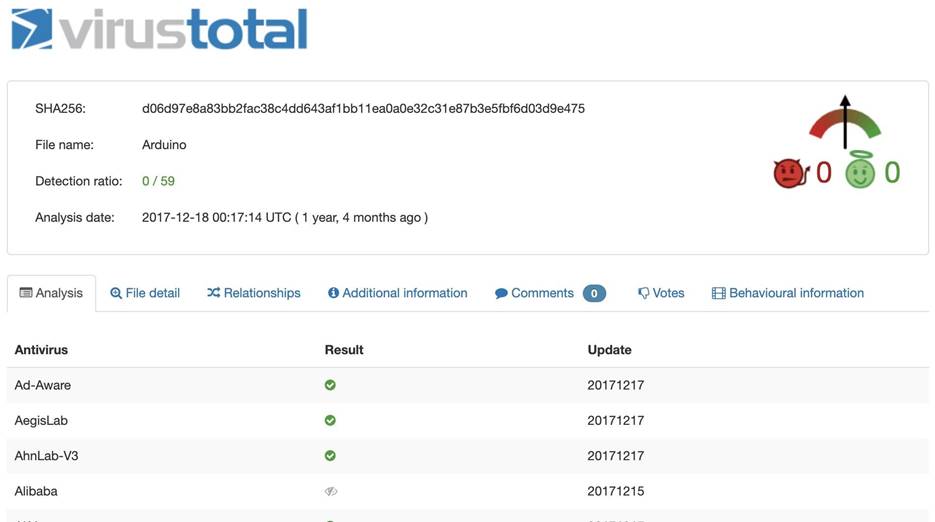Click the green checkmark for AhnLab-V3
935x522 pixels.
click(x=330, y=456)
